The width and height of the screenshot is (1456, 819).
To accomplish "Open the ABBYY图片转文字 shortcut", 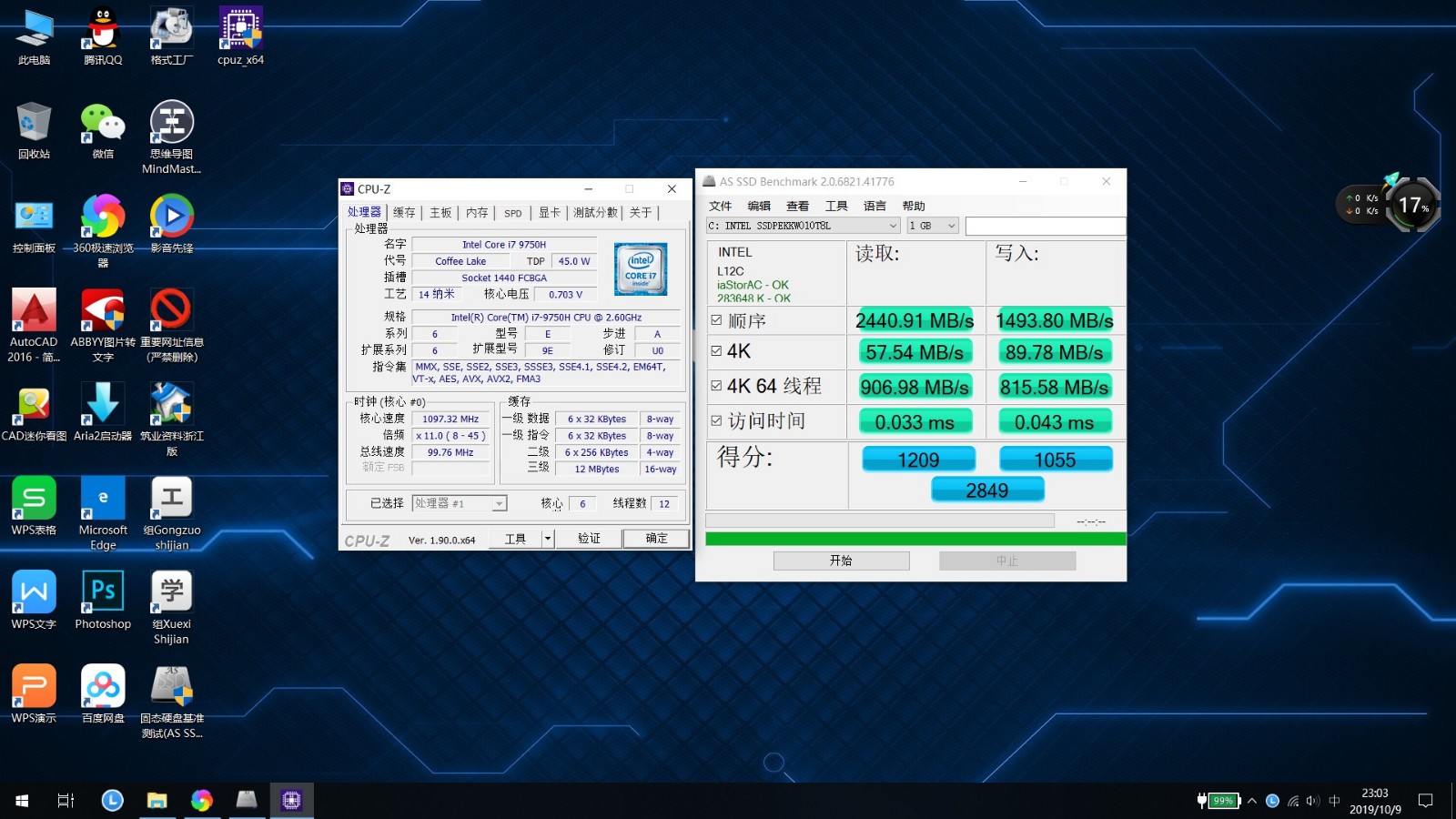I will pos(103,326).
